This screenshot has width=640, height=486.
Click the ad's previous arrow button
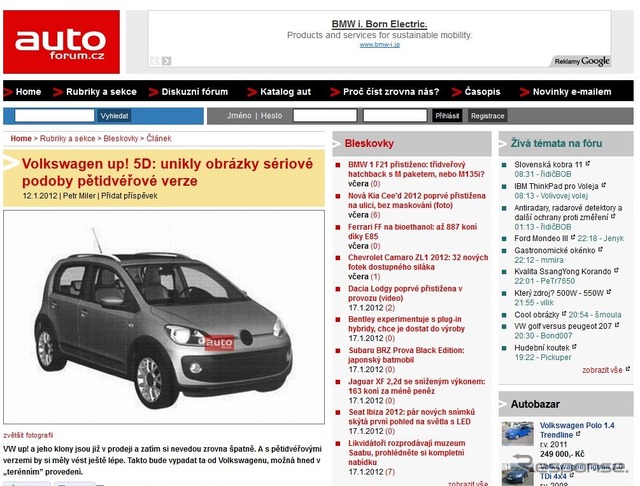click(x=154, y=61)
